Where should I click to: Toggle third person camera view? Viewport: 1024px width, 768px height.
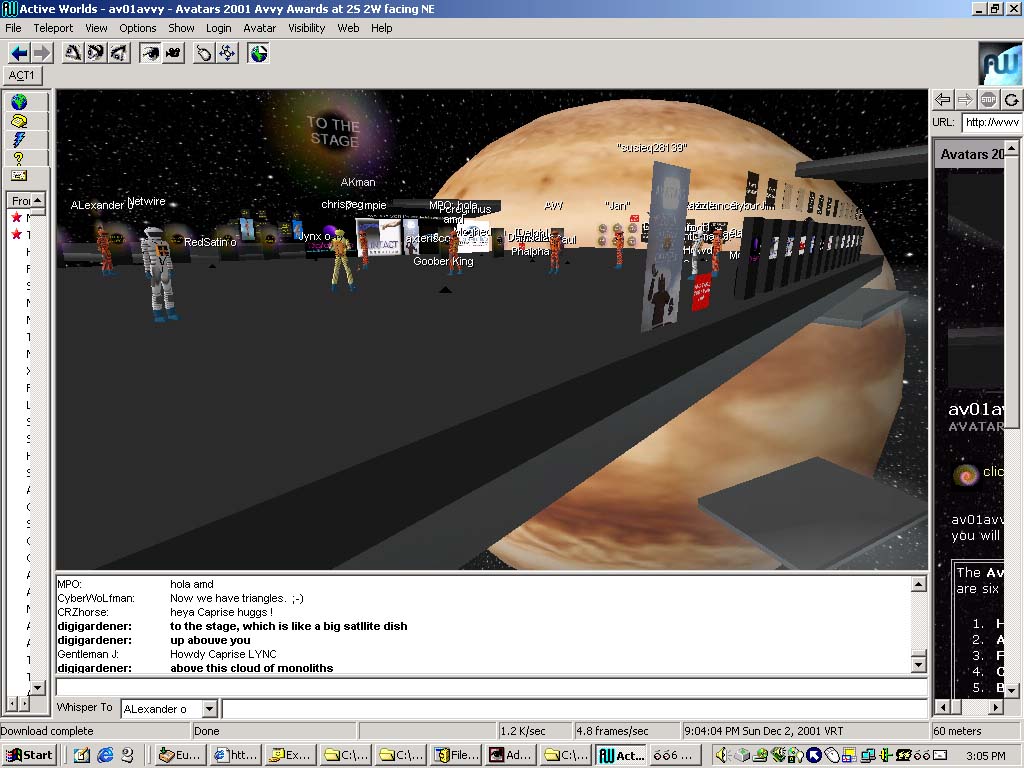click(173, 53)
